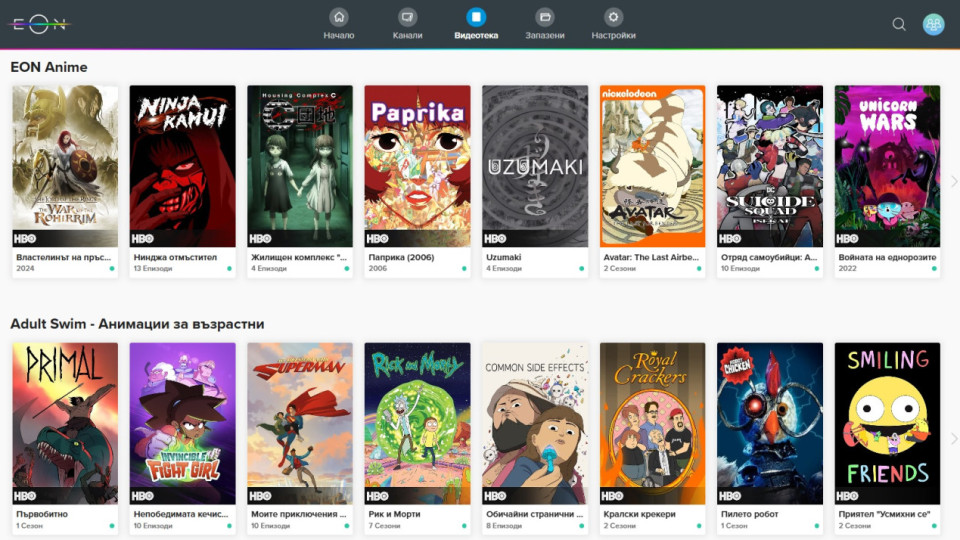960x540 pixels.
Task: Click the title 'Войната на еднорозите'
Action: click(888, 258)
